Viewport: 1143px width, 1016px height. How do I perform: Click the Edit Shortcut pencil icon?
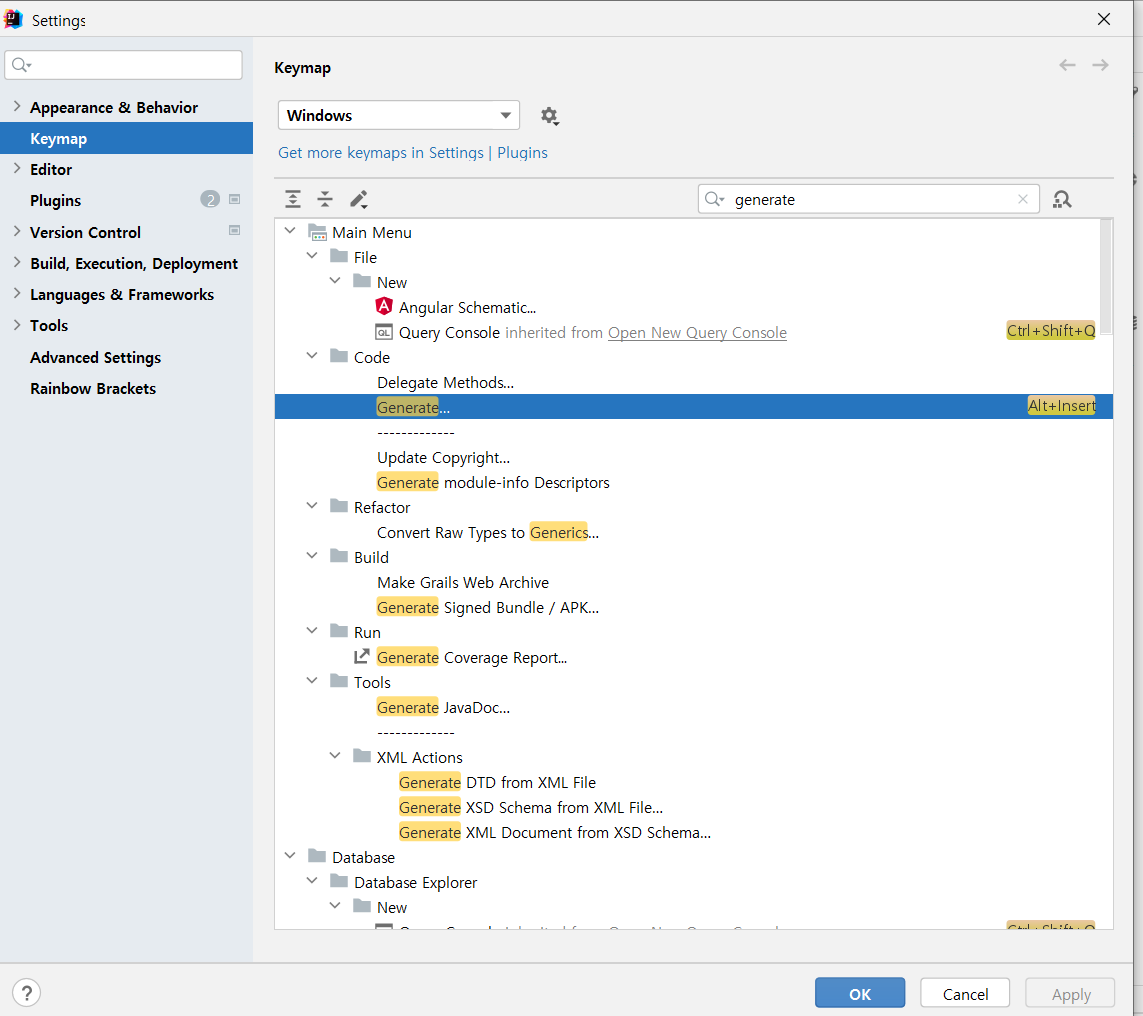[358, 199]
